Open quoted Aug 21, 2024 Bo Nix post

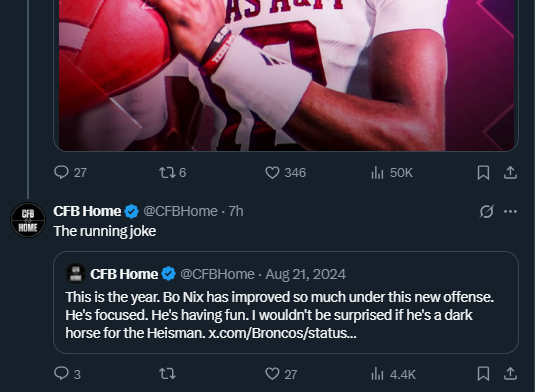click(286, 302)
